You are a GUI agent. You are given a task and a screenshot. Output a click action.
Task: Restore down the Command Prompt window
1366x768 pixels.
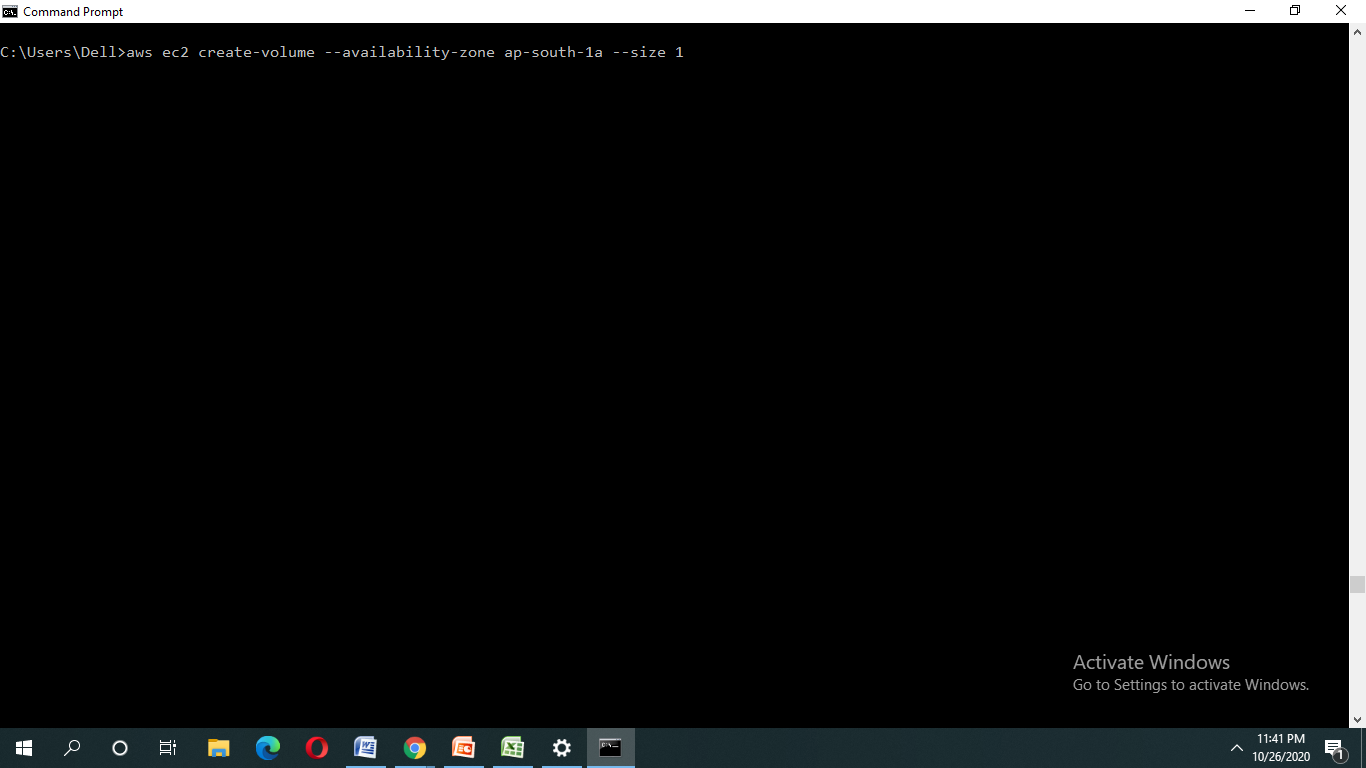[1295, 11]
